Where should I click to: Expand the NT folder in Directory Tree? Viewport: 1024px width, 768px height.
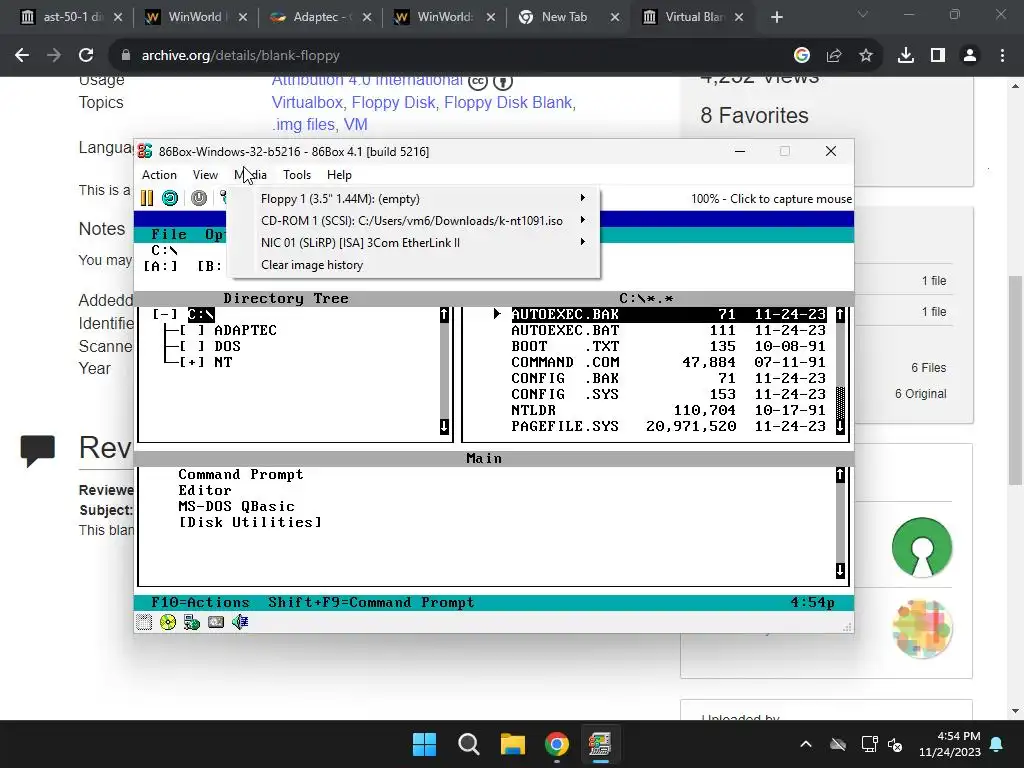pos(192,362)
